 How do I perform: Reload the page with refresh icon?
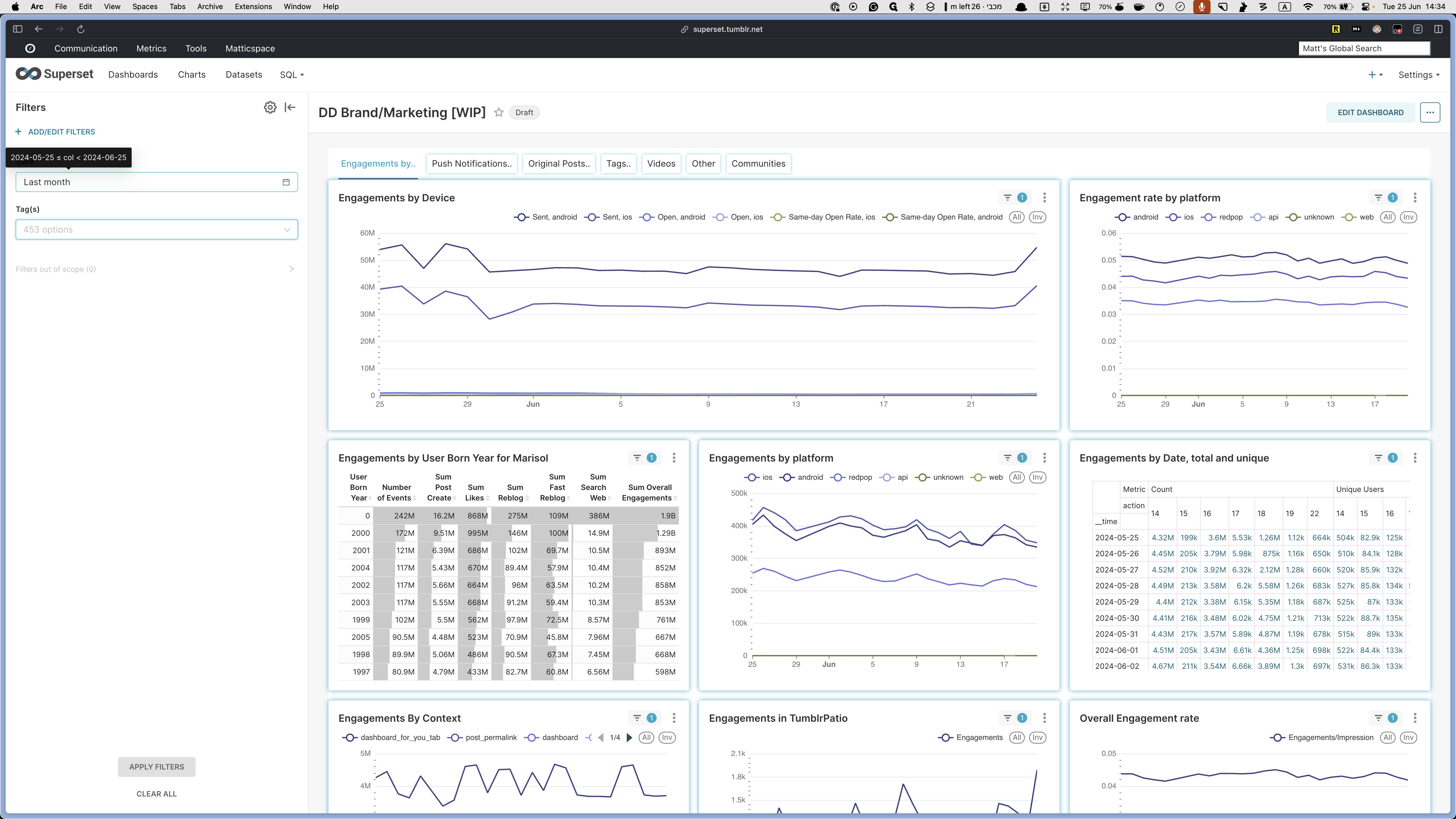coord(81,29)
